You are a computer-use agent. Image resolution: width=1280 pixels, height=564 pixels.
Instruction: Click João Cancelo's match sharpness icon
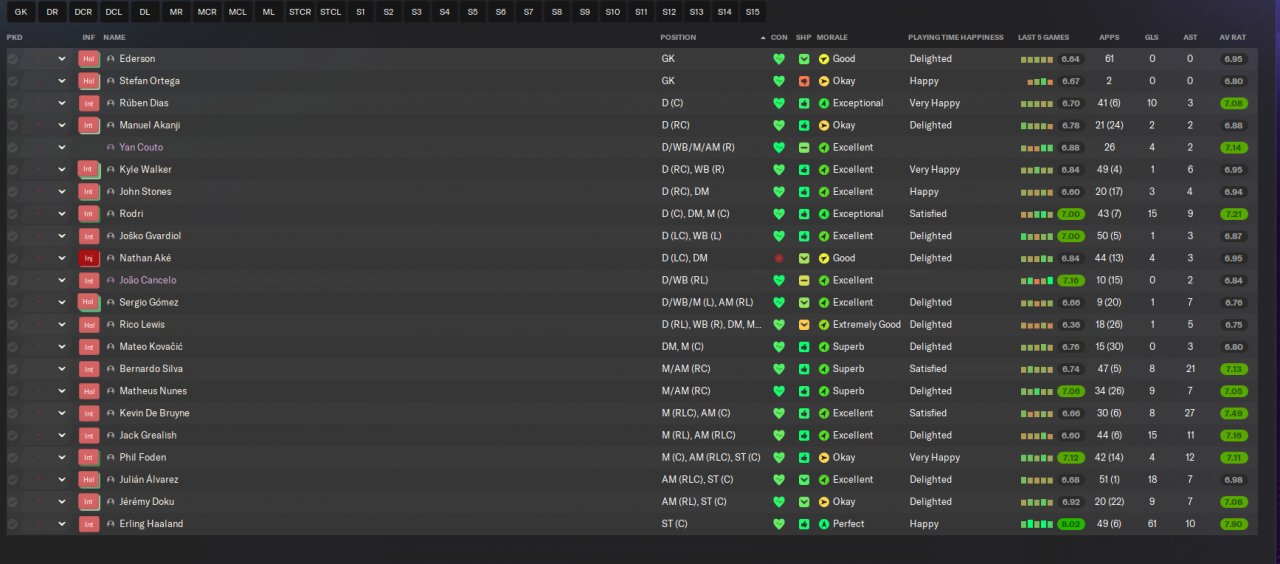point(804,280)
